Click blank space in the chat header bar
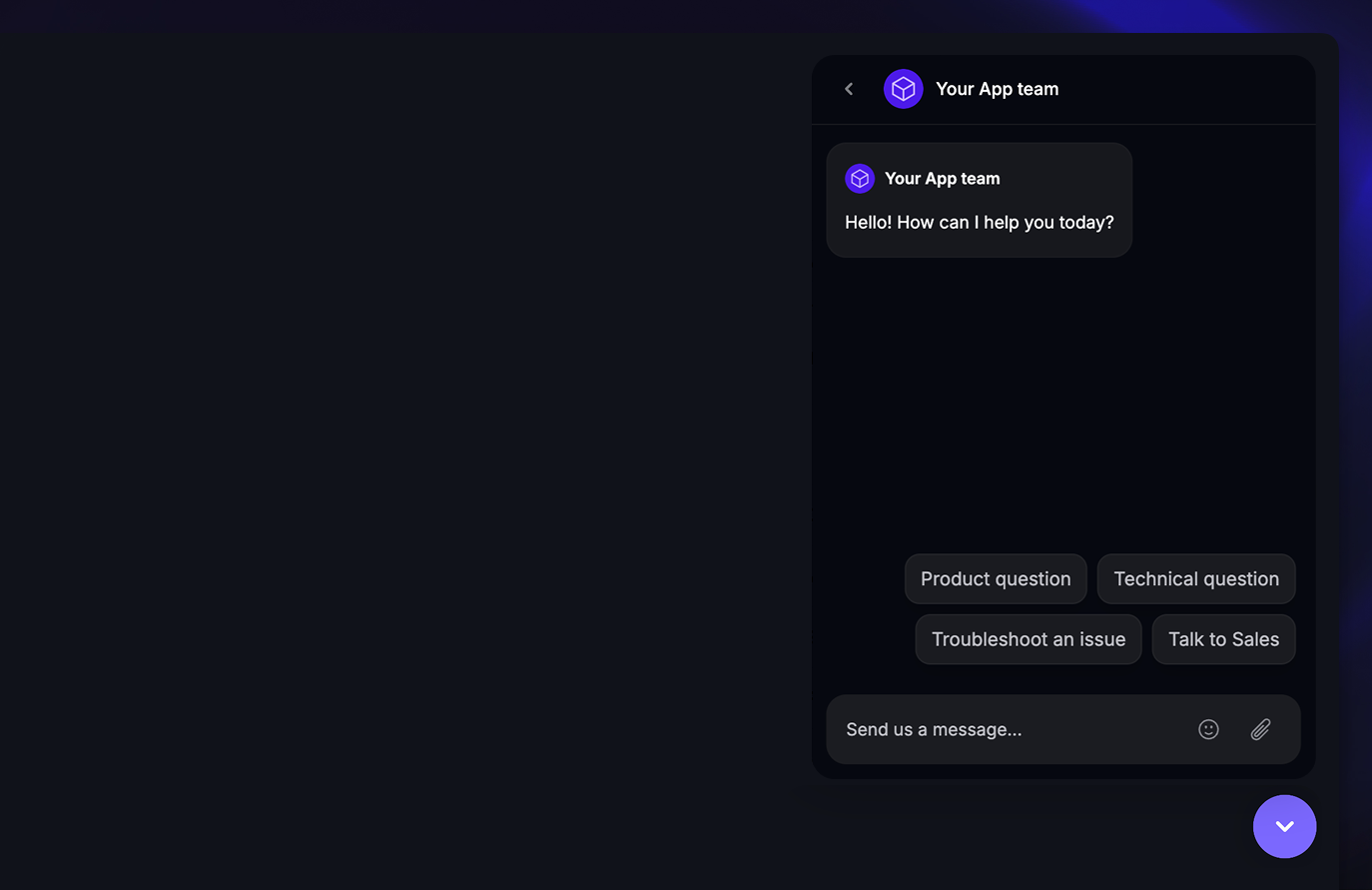The height and width of the screenshot is (890, 1372). coord(1188,89)
